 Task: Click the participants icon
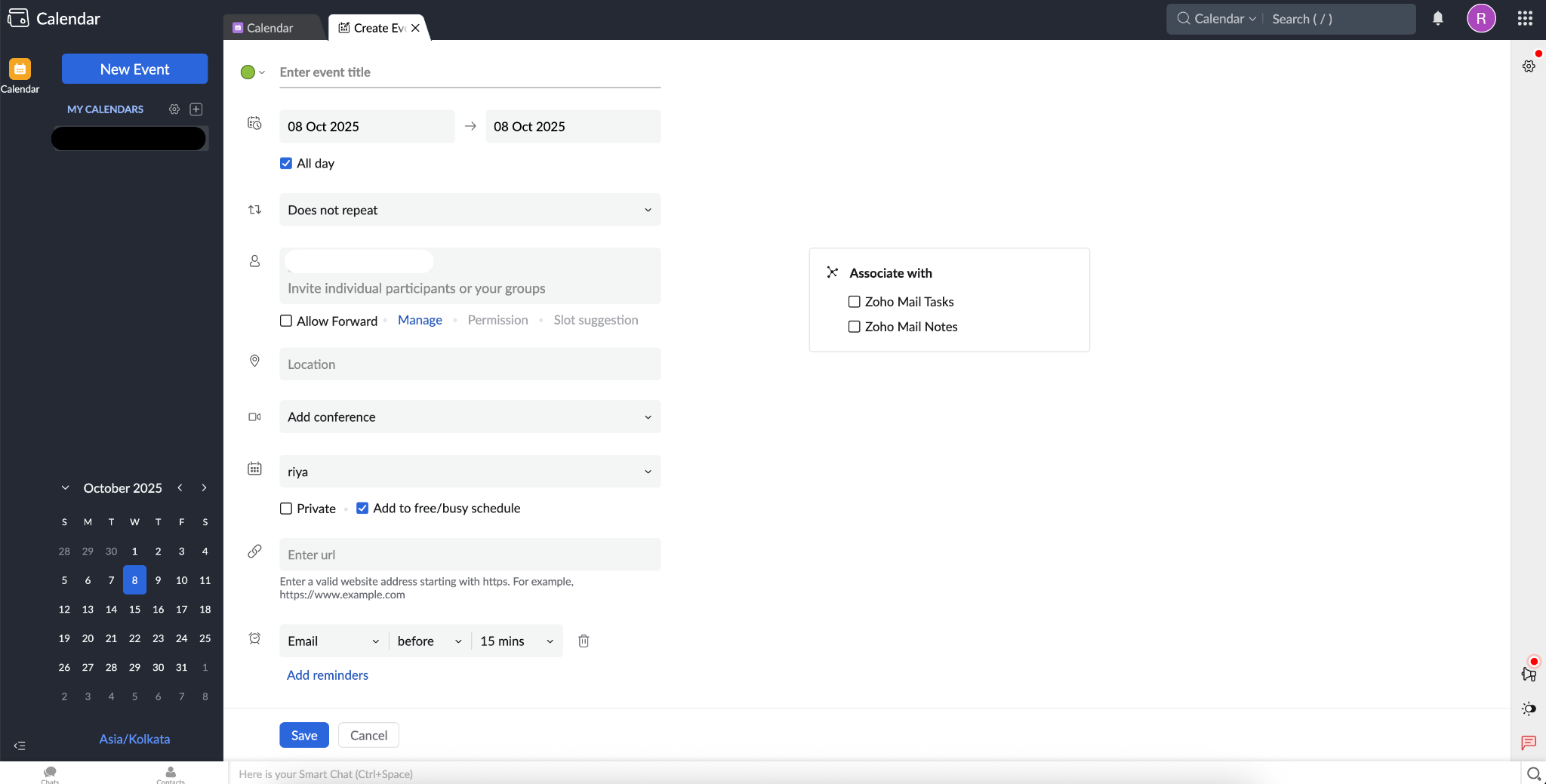254,261
